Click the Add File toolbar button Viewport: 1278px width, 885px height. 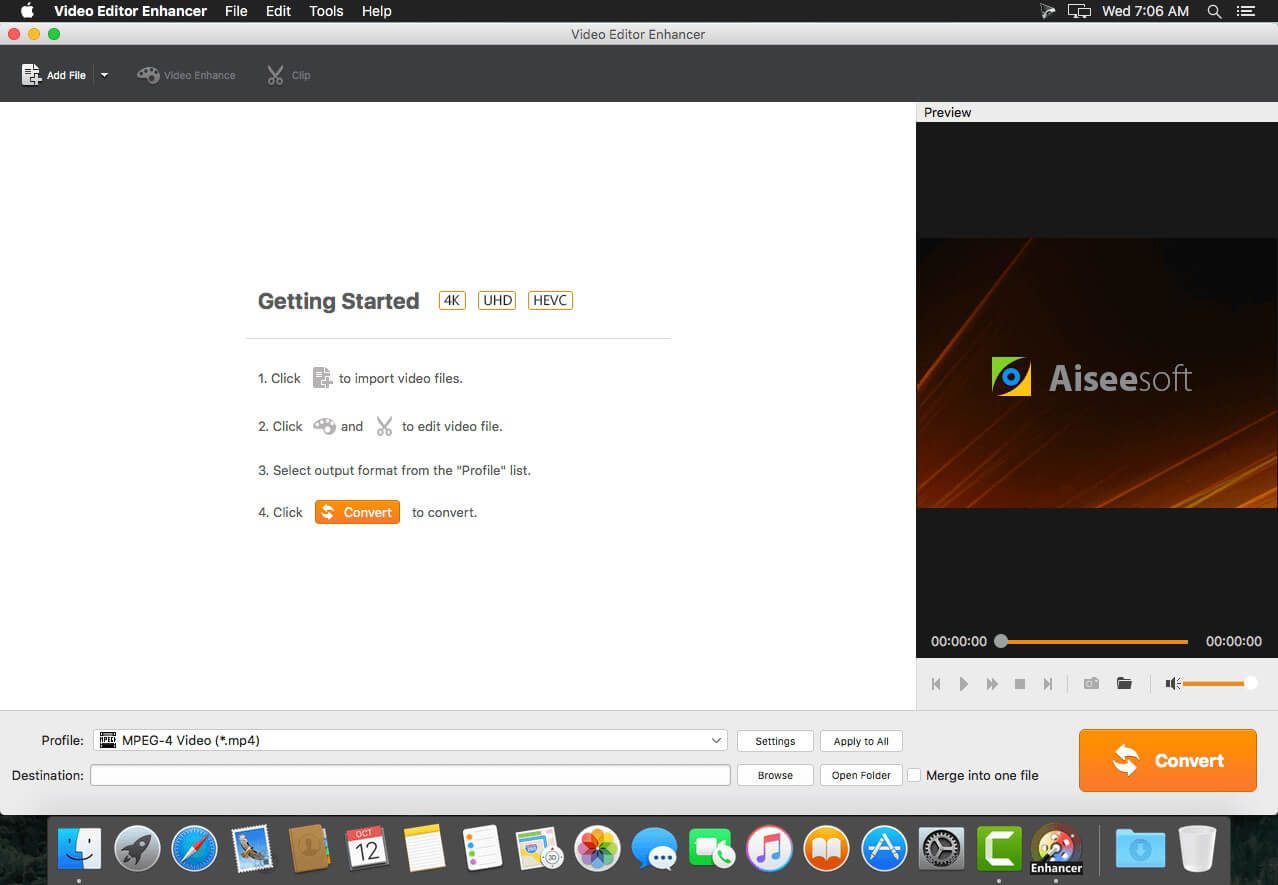coord(54,75)
